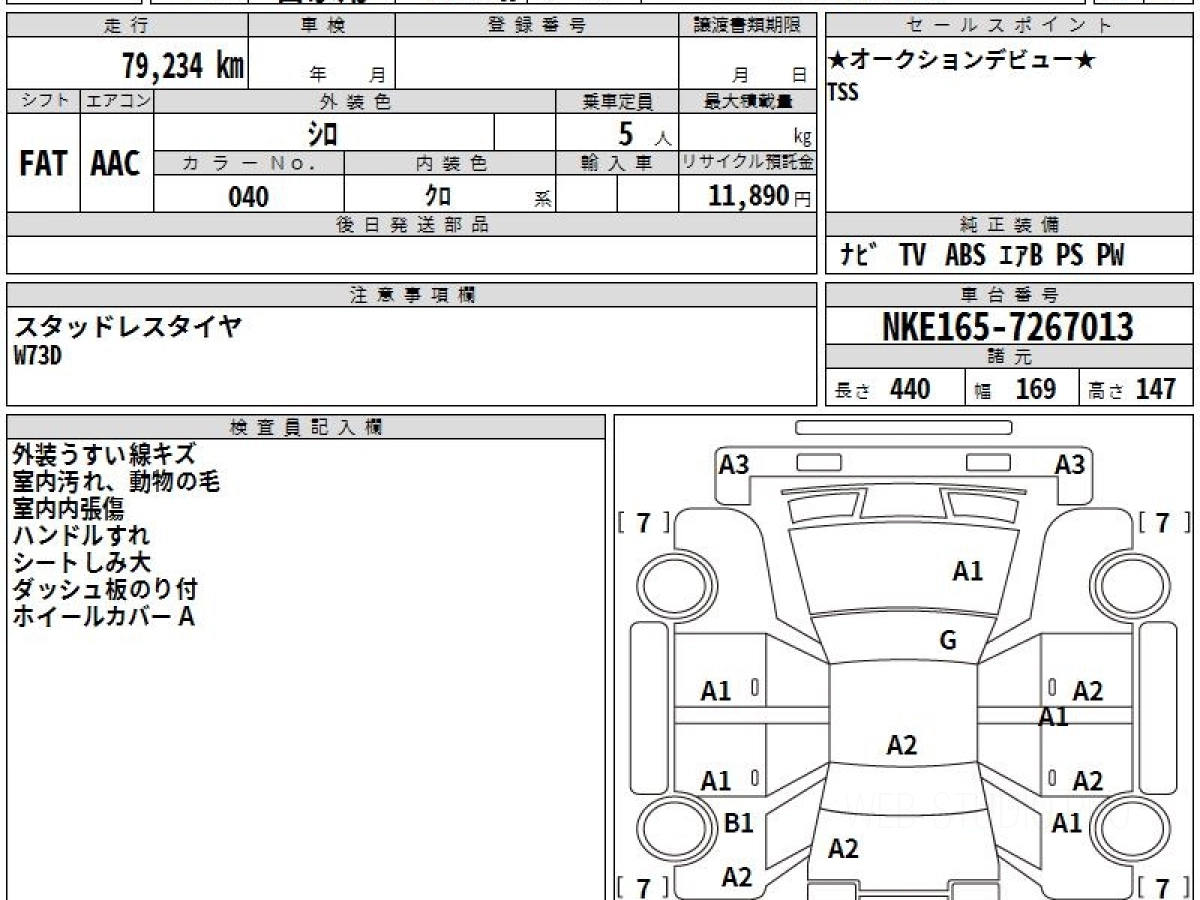This screenshot has height=900, width=1200.
Task: Select "ナビ" in the equipment list
Action: 859,256
